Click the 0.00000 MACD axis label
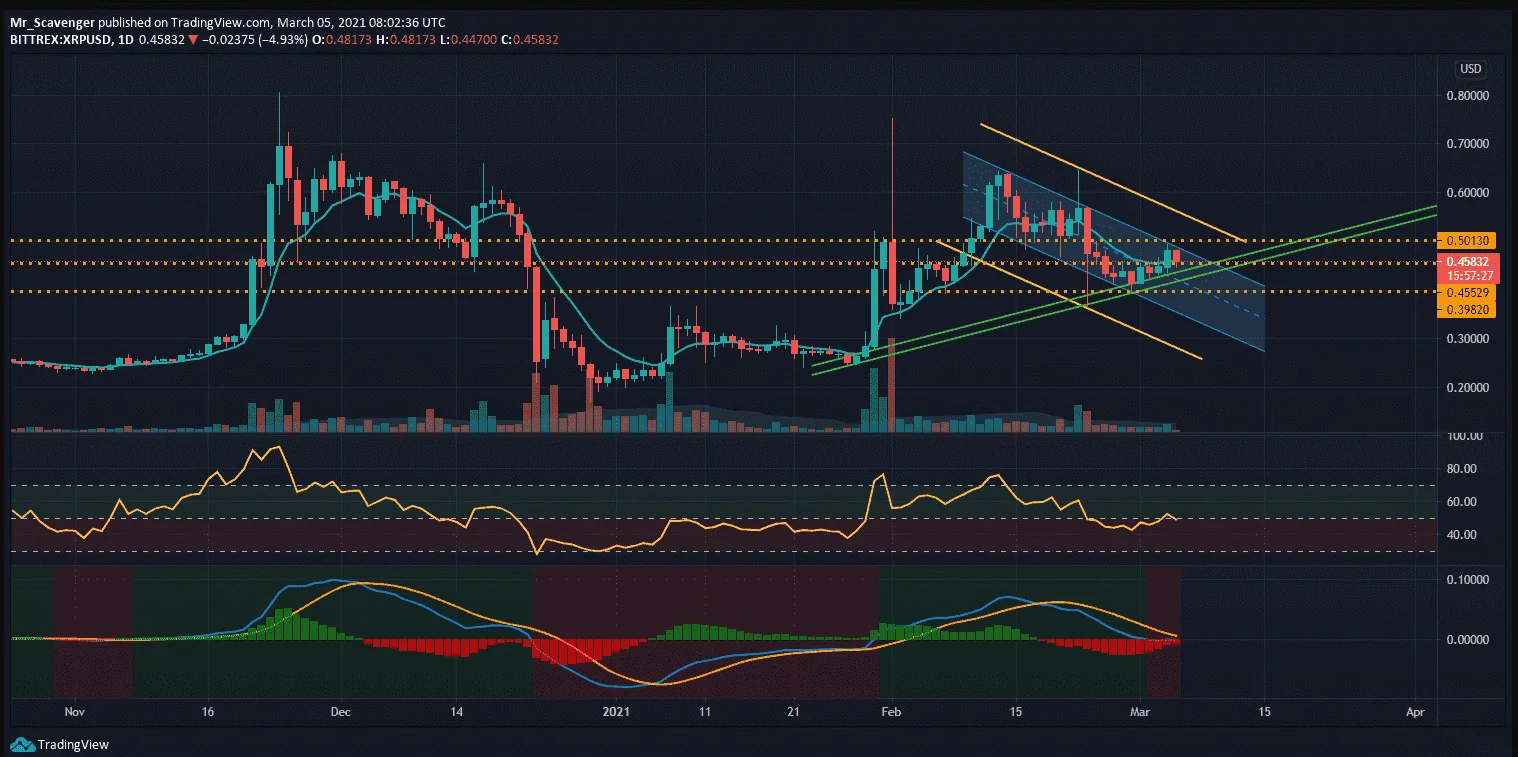1518x757 pixels. (1468, 639)
